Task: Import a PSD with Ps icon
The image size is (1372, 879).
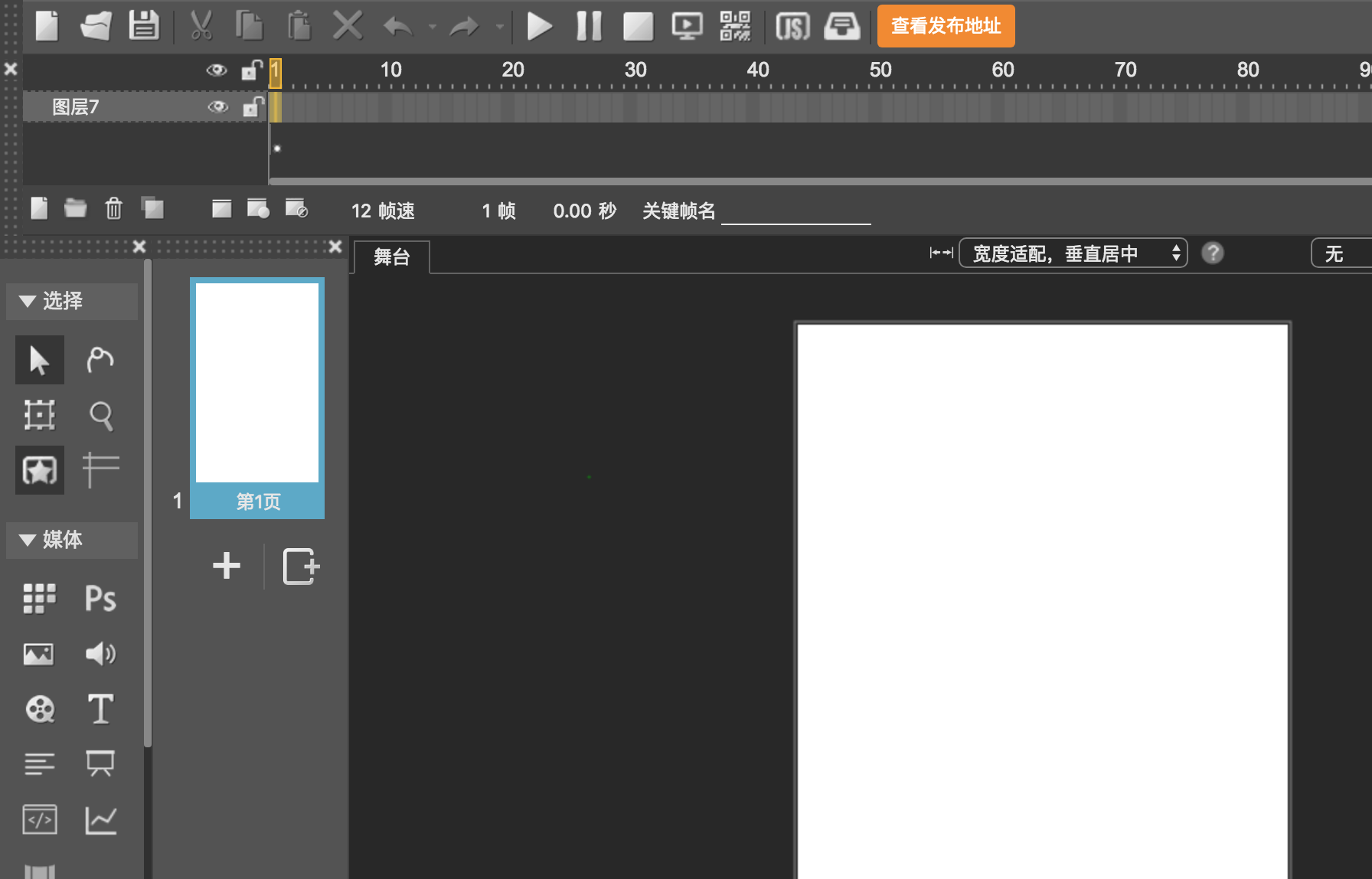Action: coord(100,599)
